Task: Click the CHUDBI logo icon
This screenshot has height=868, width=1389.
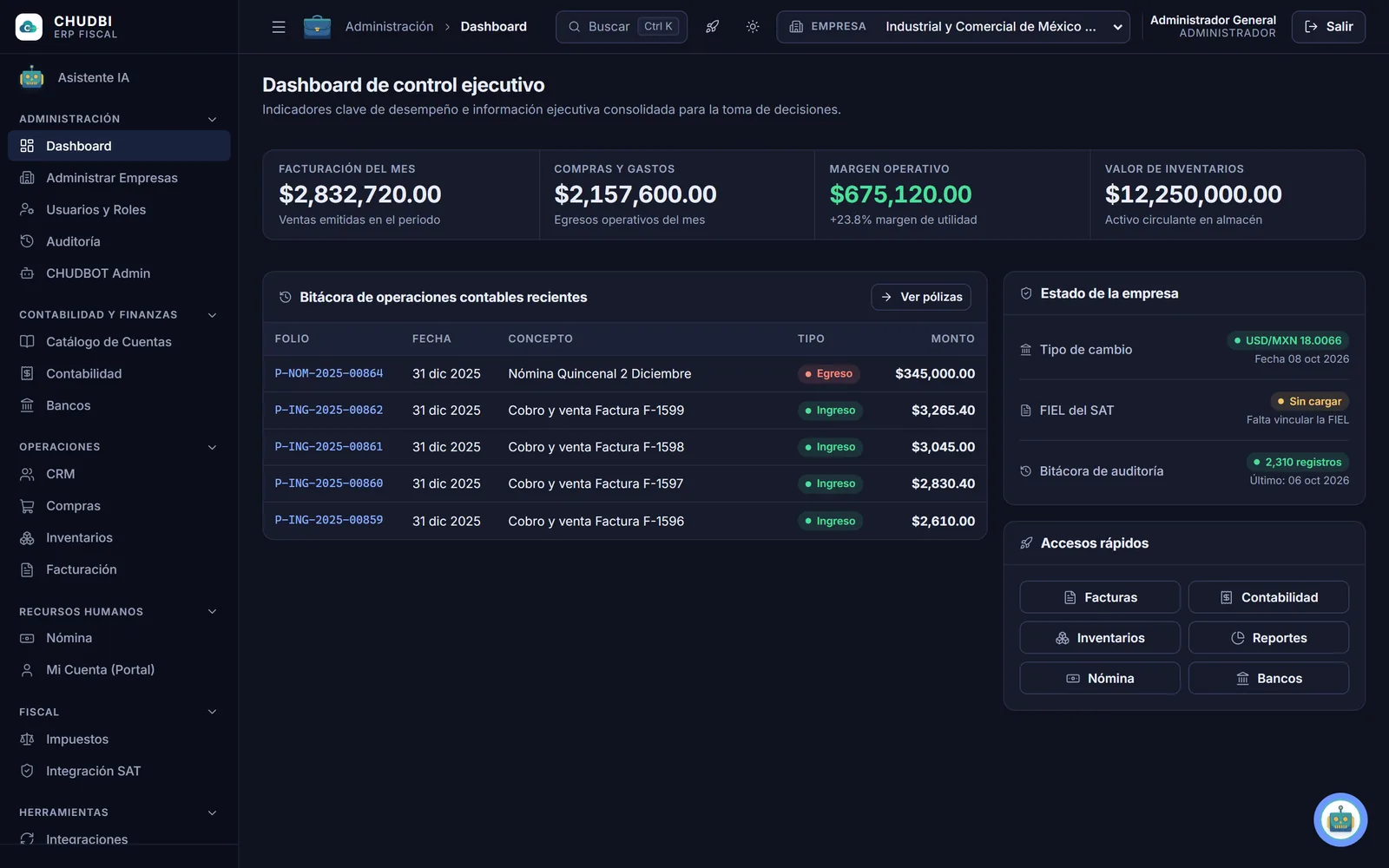Action: (29, 27)
